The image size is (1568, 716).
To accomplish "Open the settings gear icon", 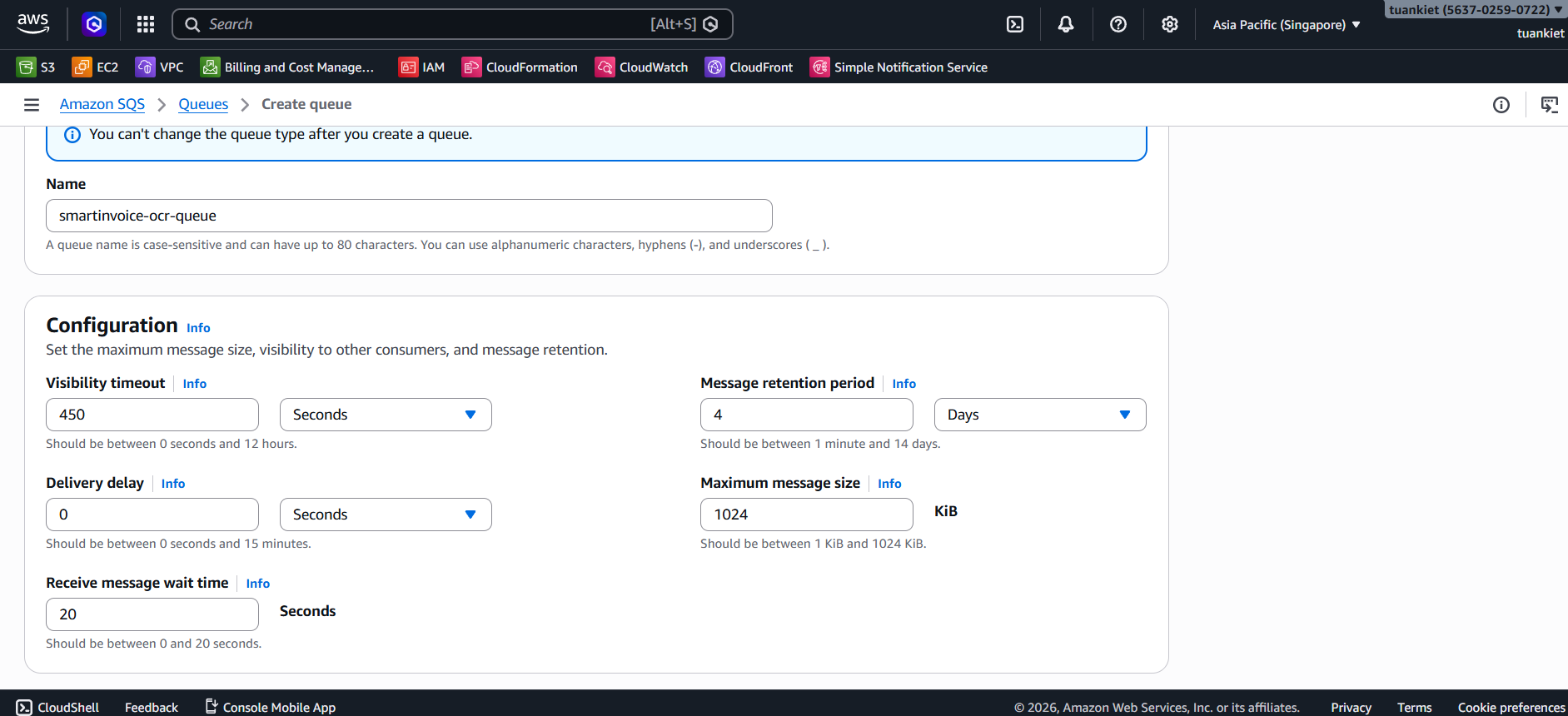I will 1170,24.
